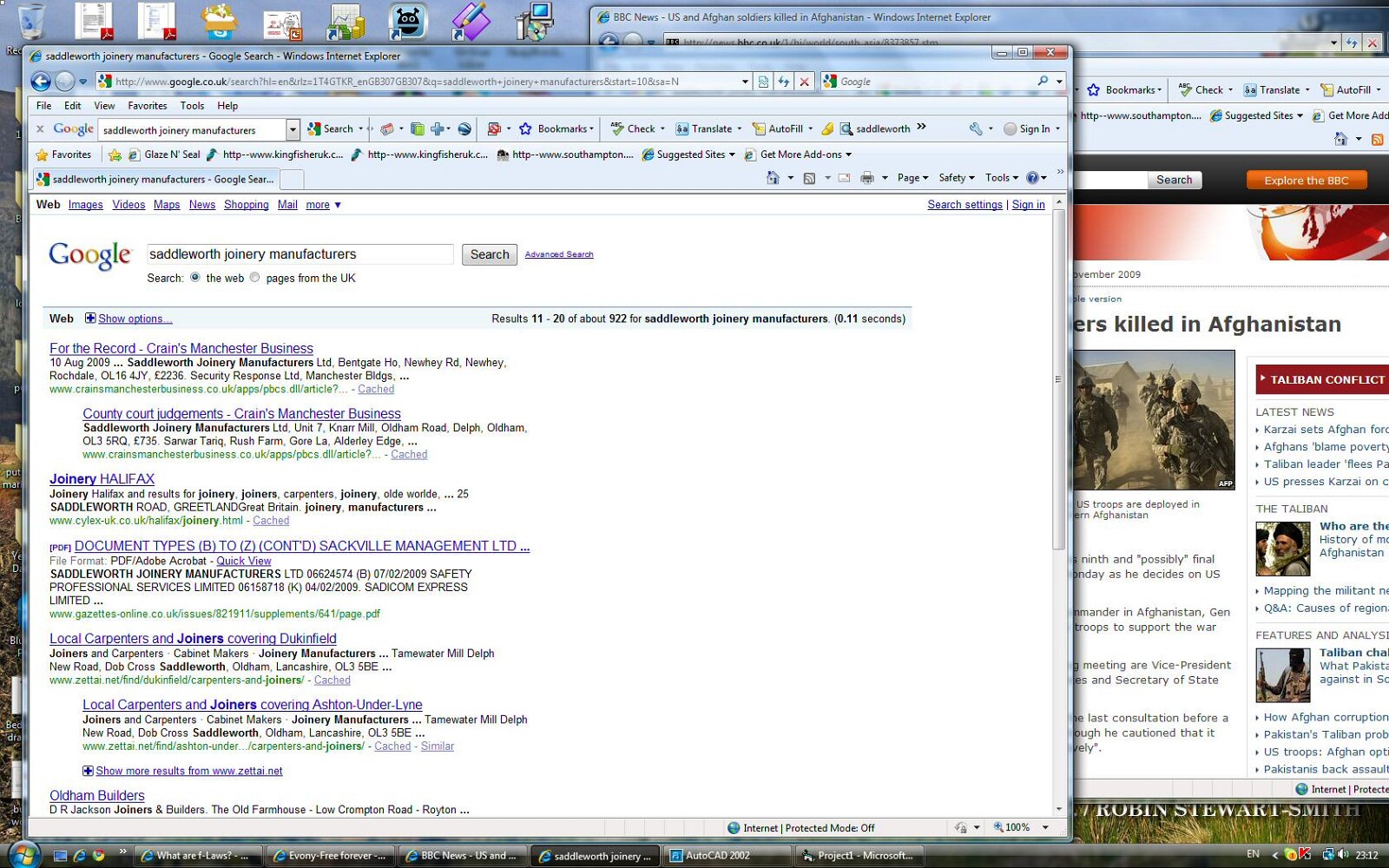The height and width of the screenshot is (868, 1389).
Task: Click the Print icon in command bar
Action: tap(866, 178)
